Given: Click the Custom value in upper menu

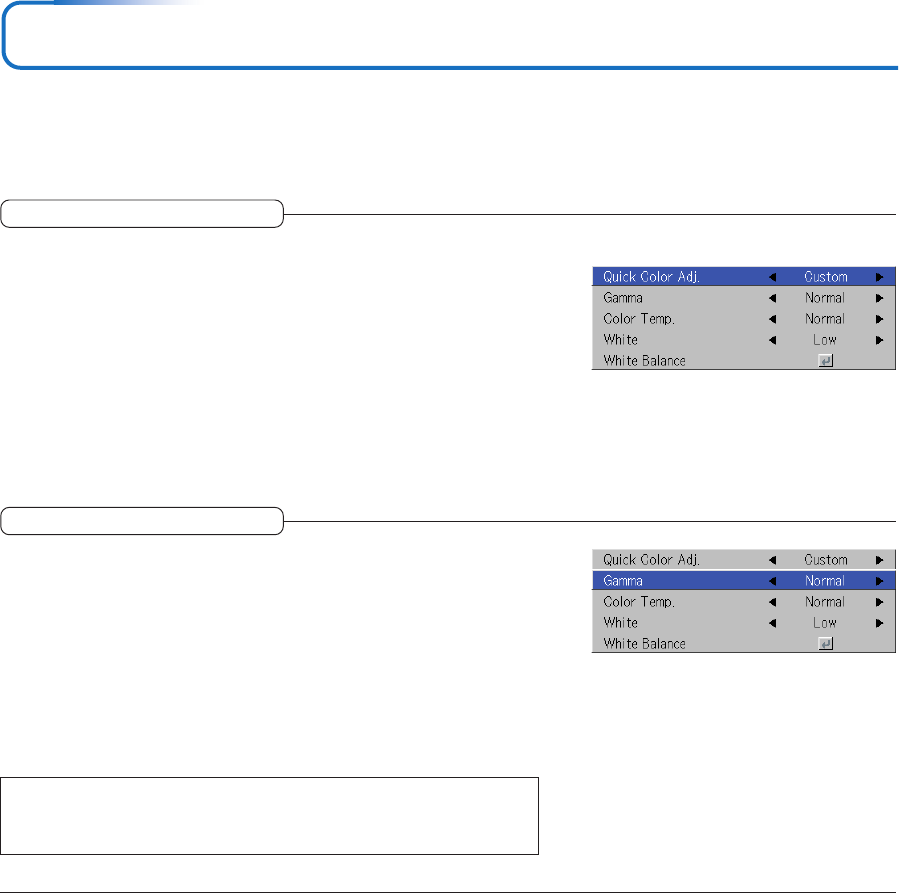Looking at the screenshot, I should point(825,277).
